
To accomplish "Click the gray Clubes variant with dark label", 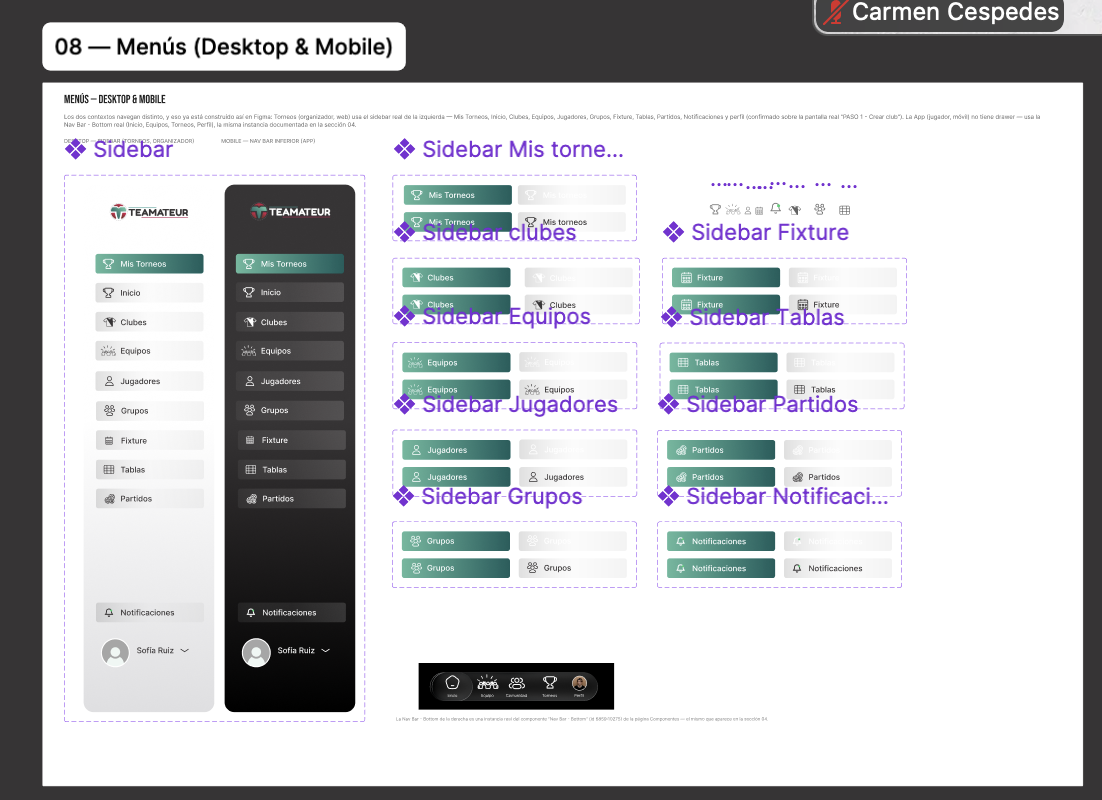I will click(578, 304).
